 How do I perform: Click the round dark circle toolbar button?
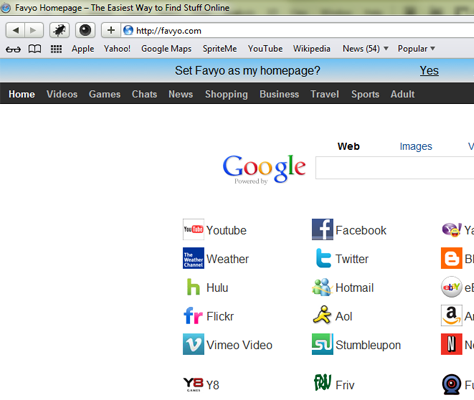tap(85, 31)
